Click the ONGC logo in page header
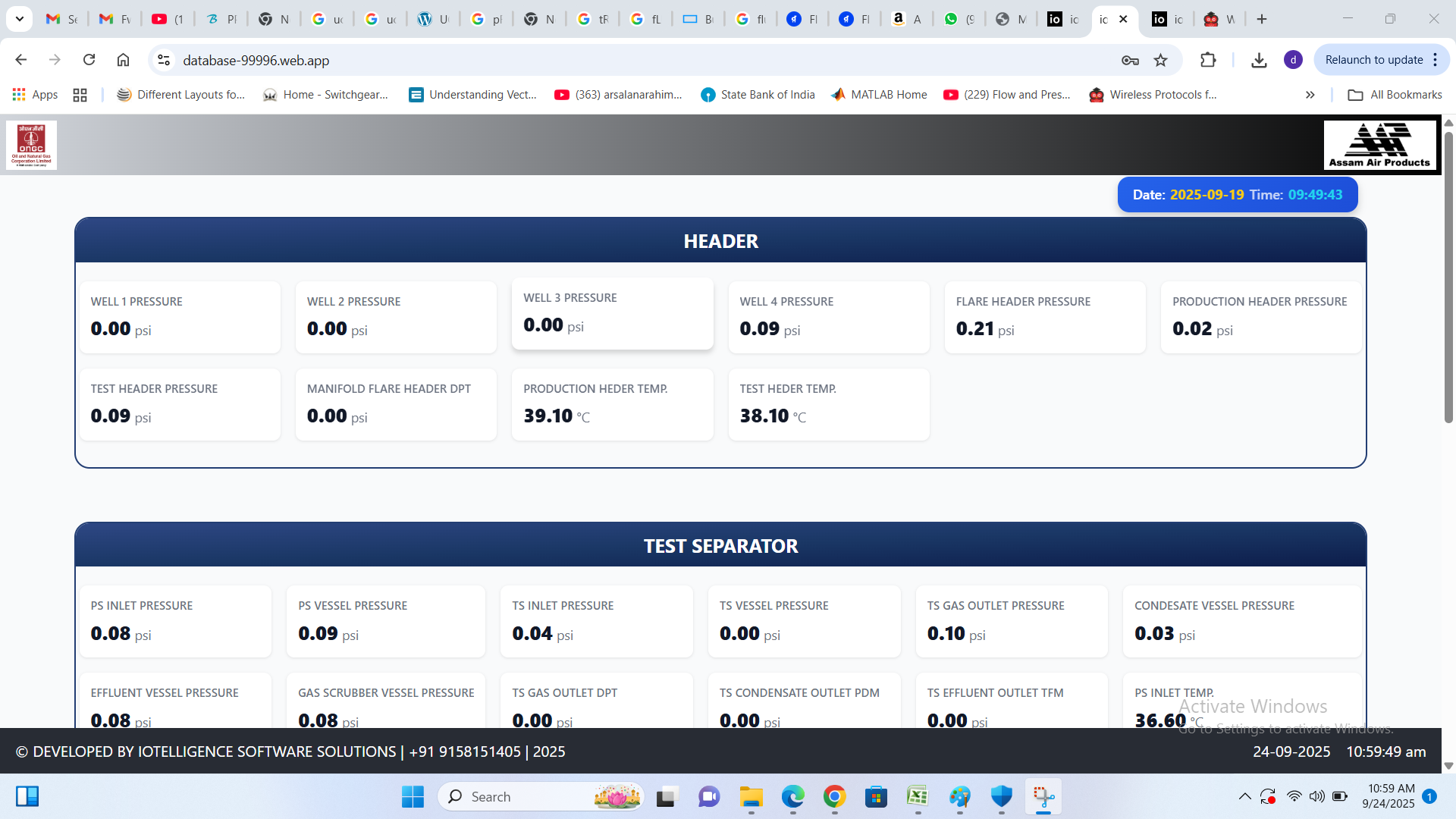 [31, 145]
